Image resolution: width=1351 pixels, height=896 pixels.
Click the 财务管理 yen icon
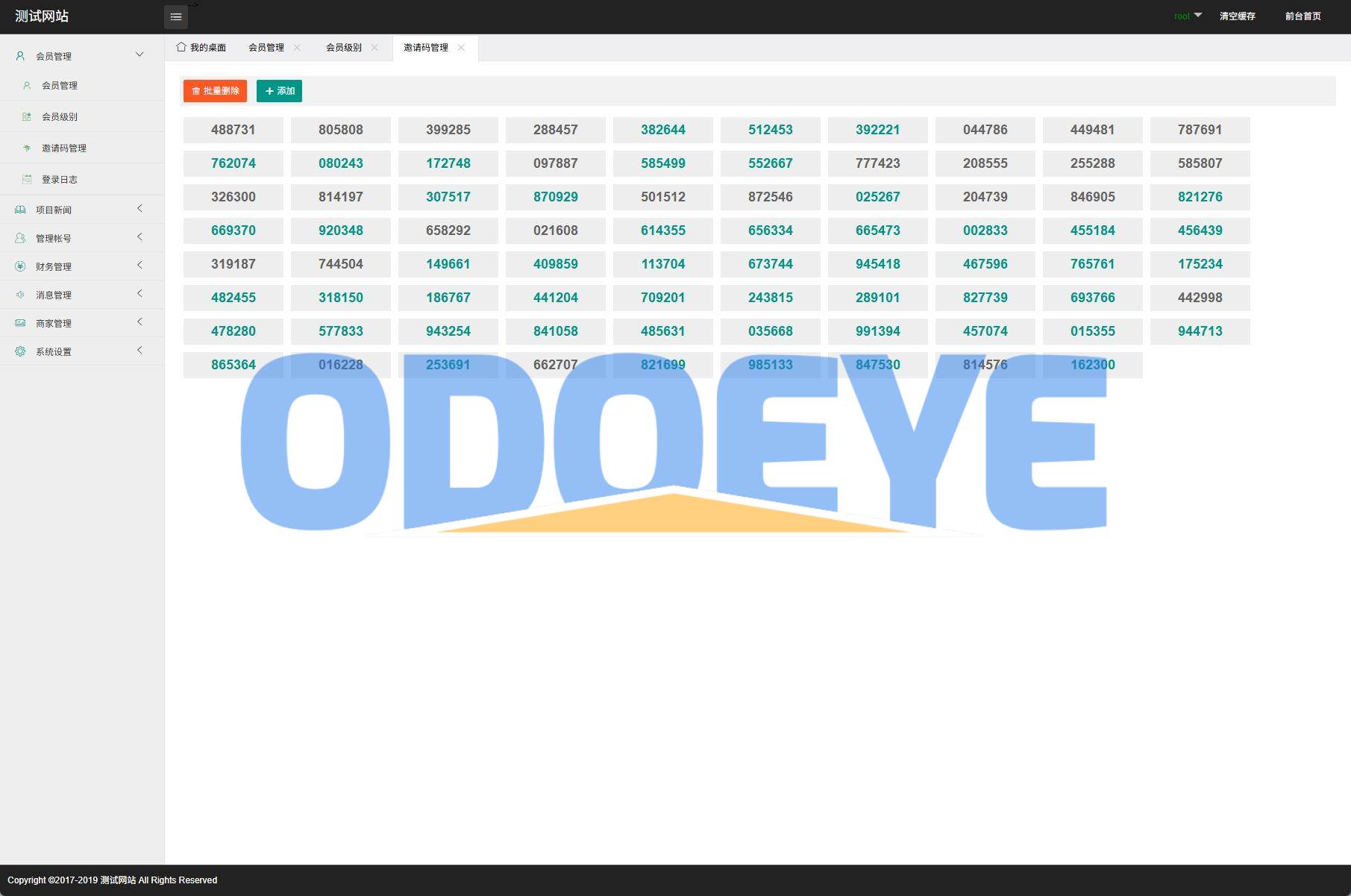20,267
